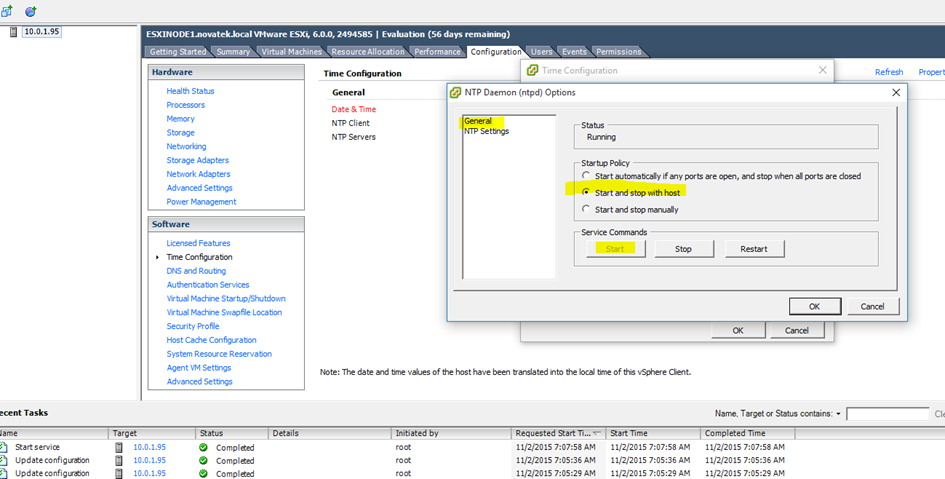Open the Resource Allocation tab
This screenshot has width=945, height=479.
[368, 52]
